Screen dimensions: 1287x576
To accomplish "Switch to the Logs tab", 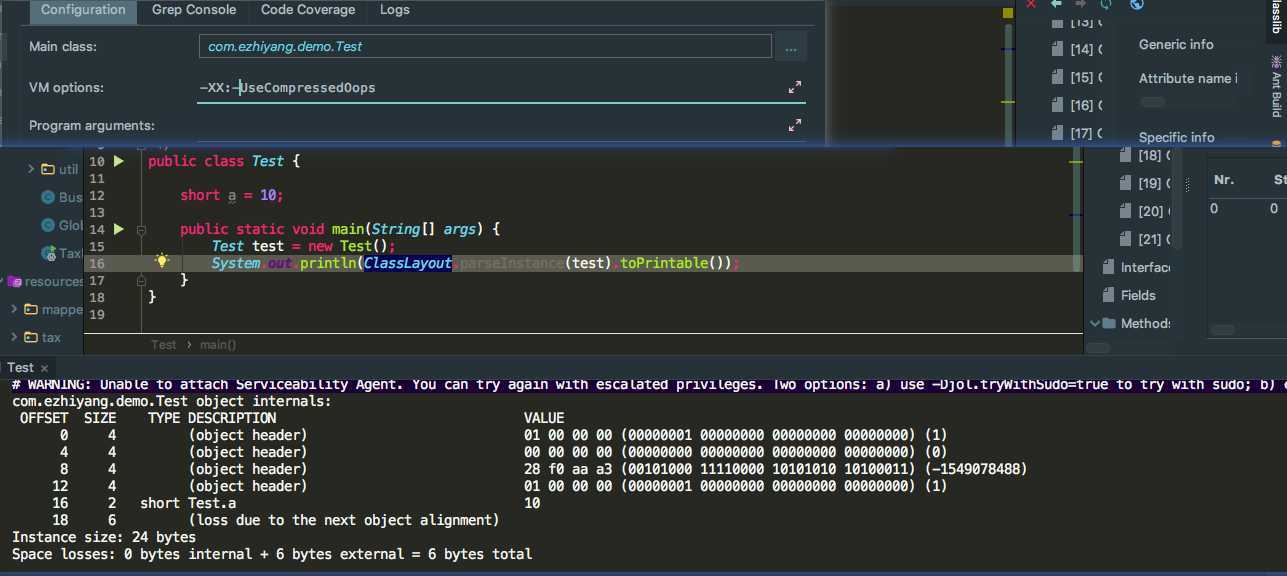I will 395,10.
